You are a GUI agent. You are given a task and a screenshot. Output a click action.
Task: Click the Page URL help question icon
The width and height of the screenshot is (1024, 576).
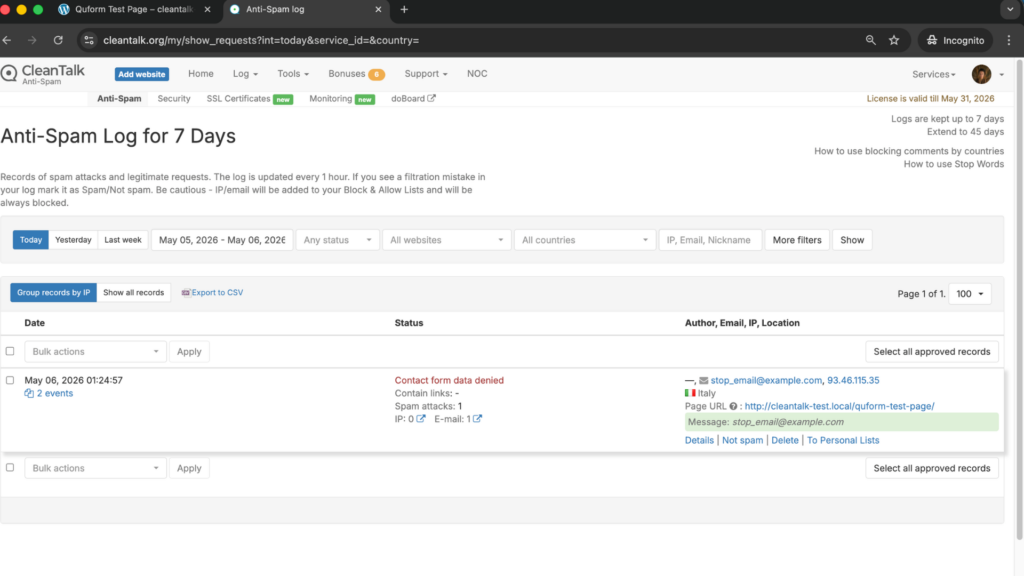tap(733, 406)
